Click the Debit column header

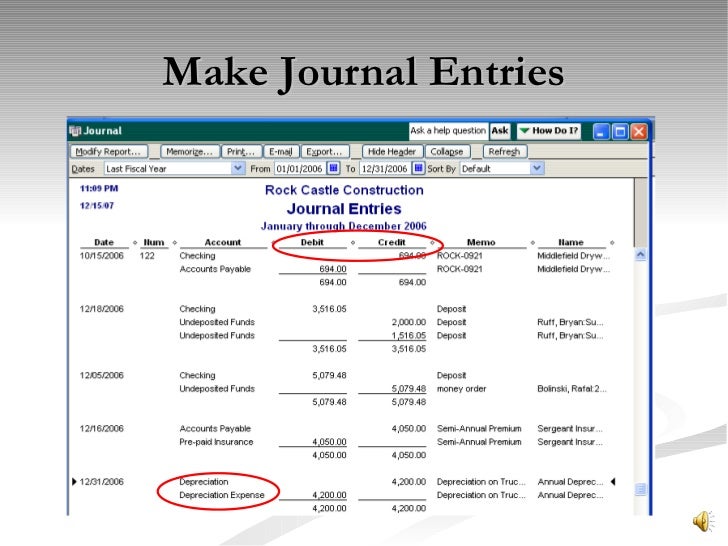point(312,242)
